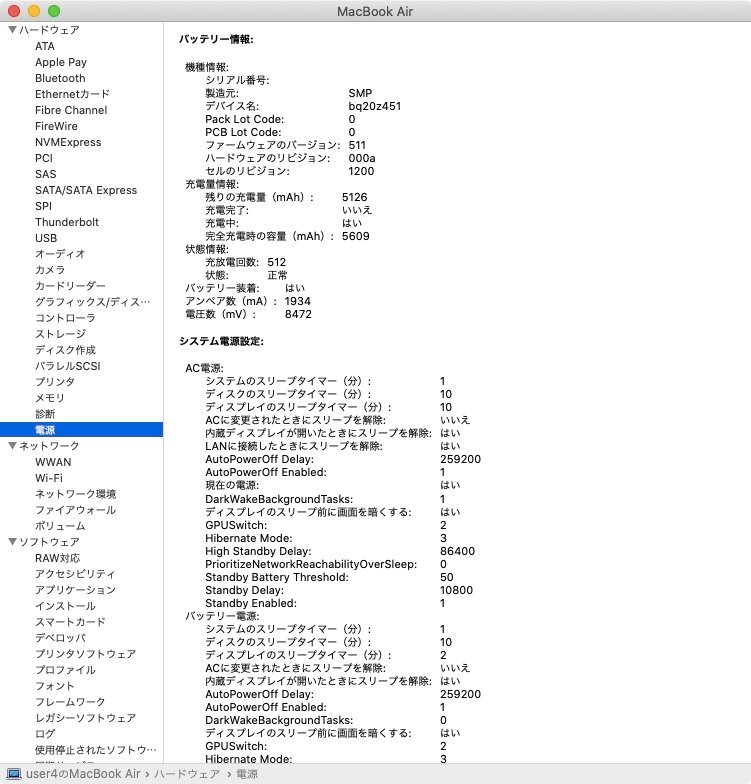751x784 pixels.
Task: Open フォント section
Action: tap(55, 686)
